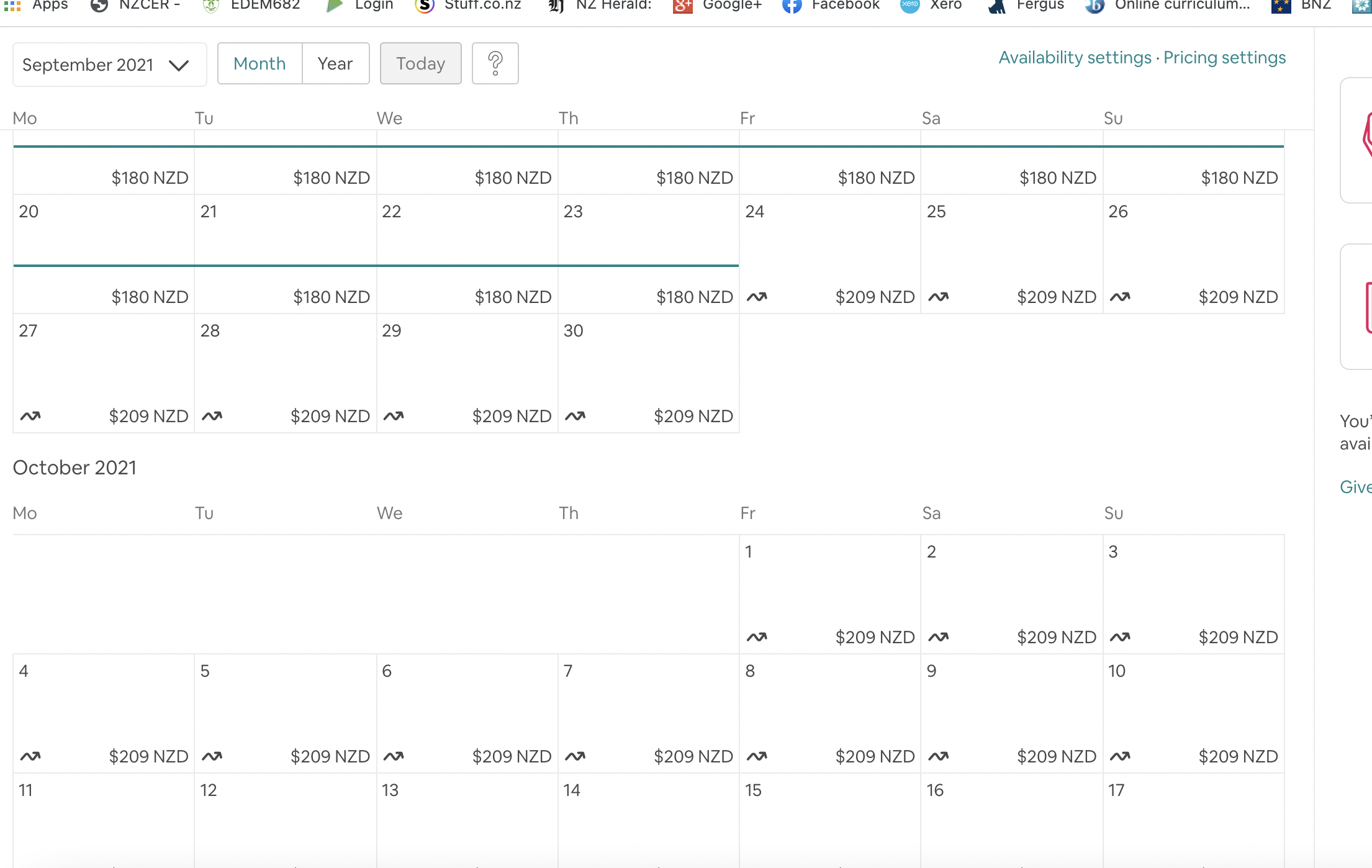Click the Xero bookmark icon

[x=909, y=6]
